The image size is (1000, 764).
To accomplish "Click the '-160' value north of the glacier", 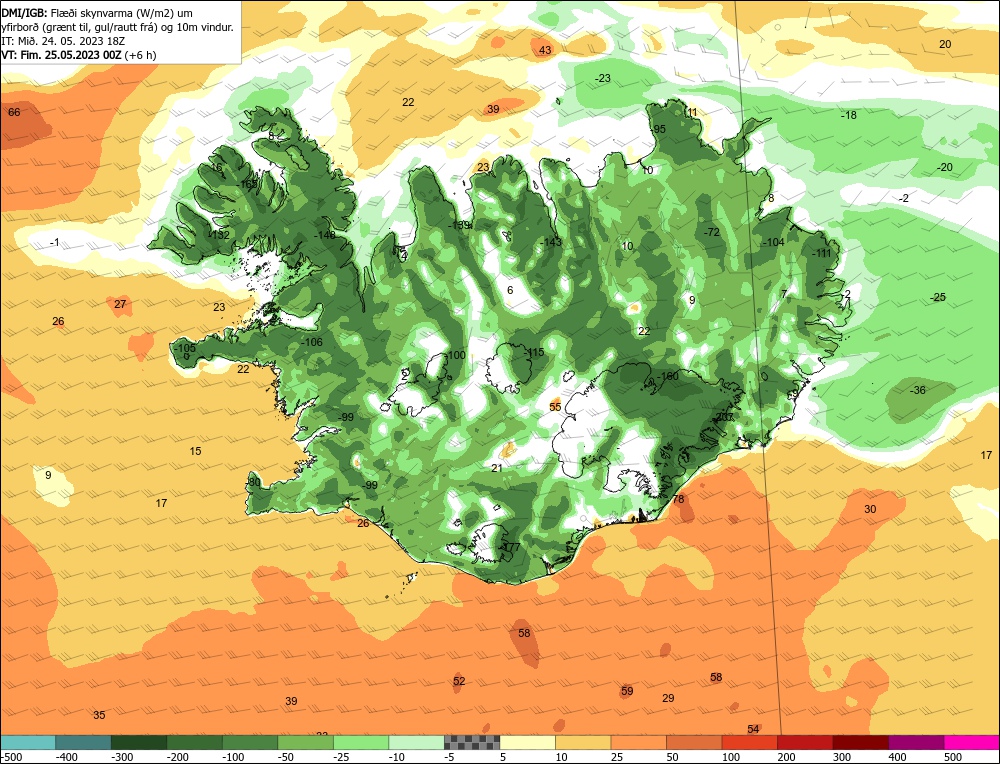I will (667, 376).
